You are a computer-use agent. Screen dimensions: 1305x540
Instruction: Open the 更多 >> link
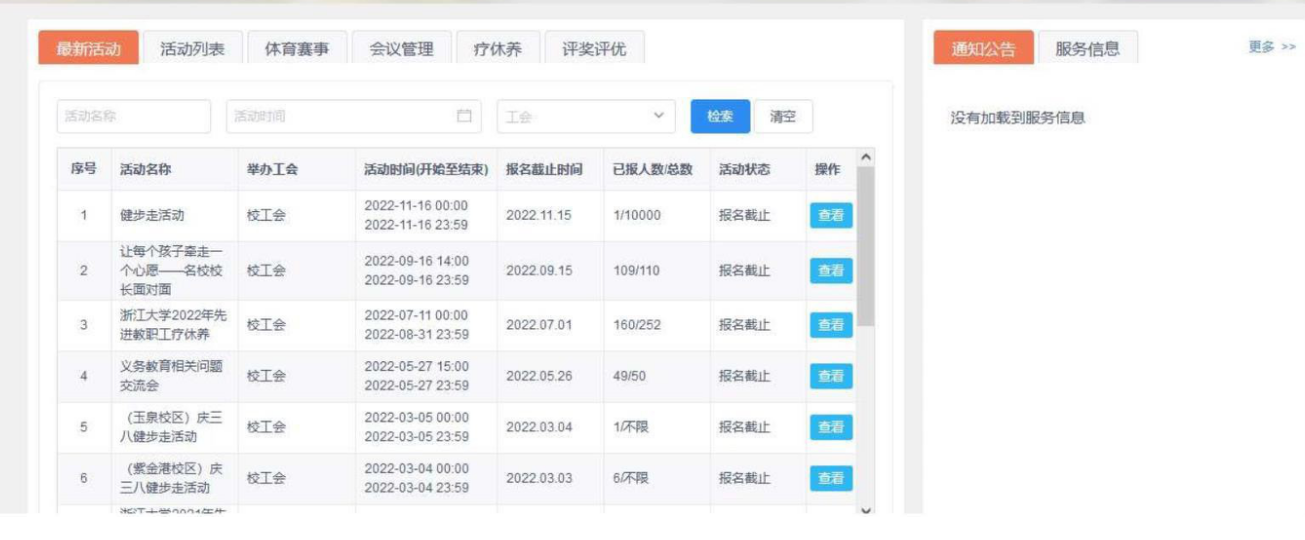pyautogui.click(x=1272, y=47)
